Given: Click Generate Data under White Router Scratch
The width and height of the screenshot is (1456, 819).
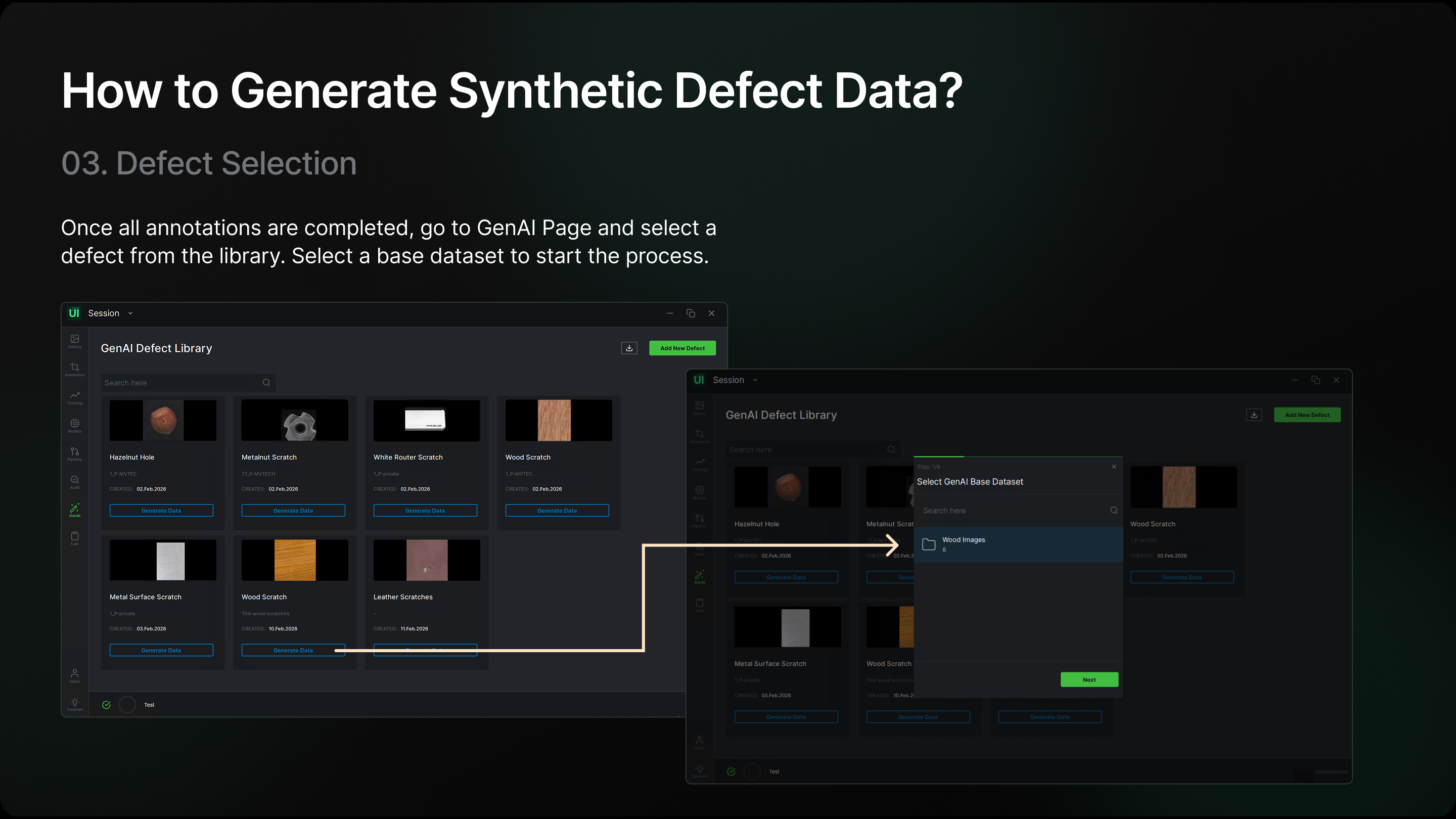Looking at the screenshot, I should (x=425, y=511).
